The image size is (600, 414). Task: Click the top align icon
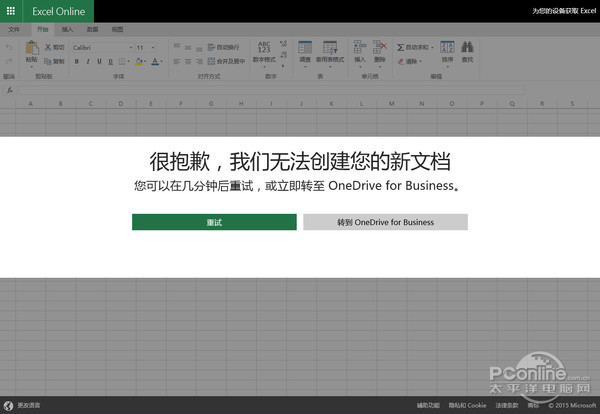[177, 47]
